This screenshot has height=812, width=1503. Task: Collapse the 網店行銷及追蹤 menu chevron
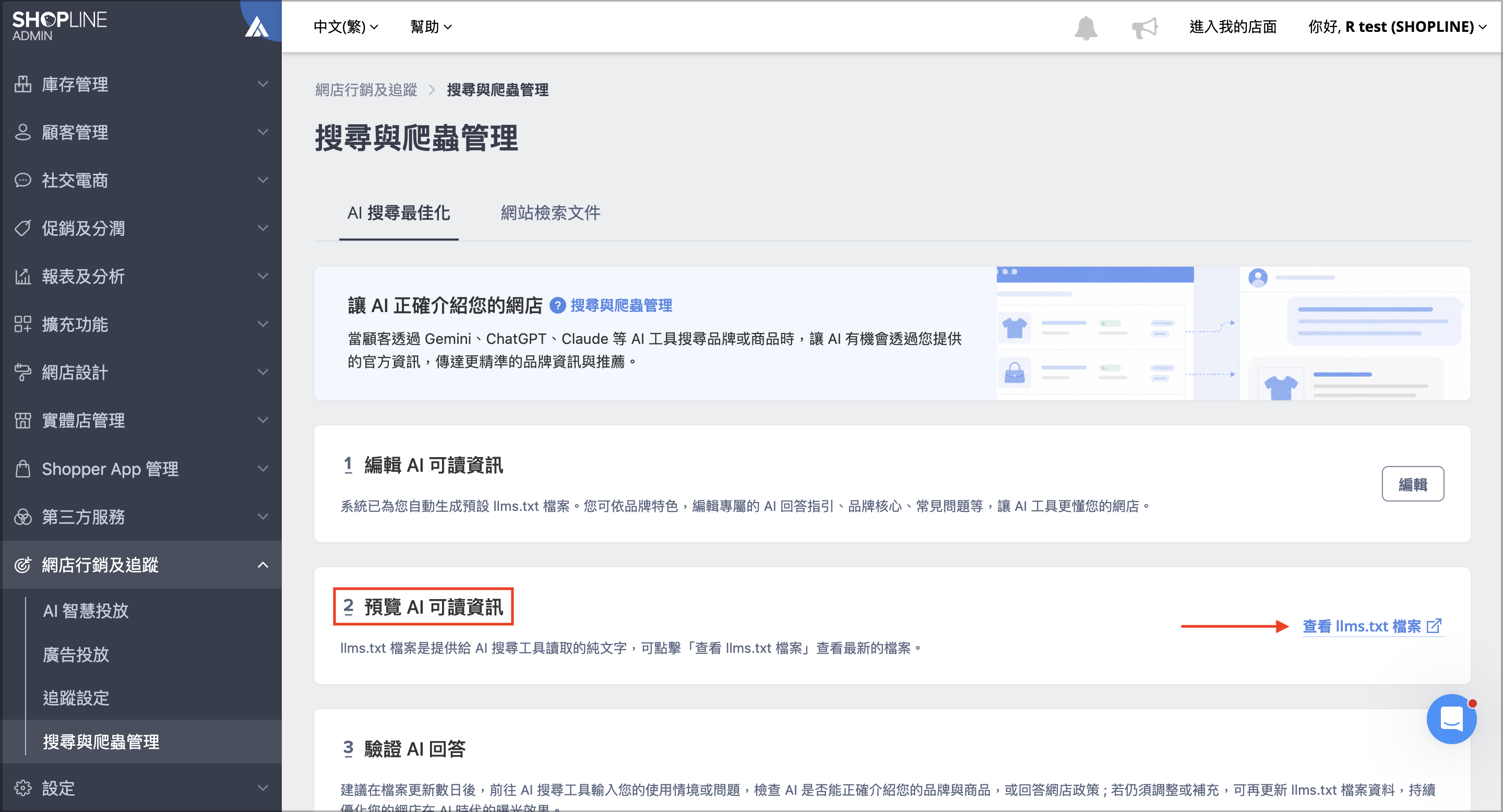(x=263, y=565)
